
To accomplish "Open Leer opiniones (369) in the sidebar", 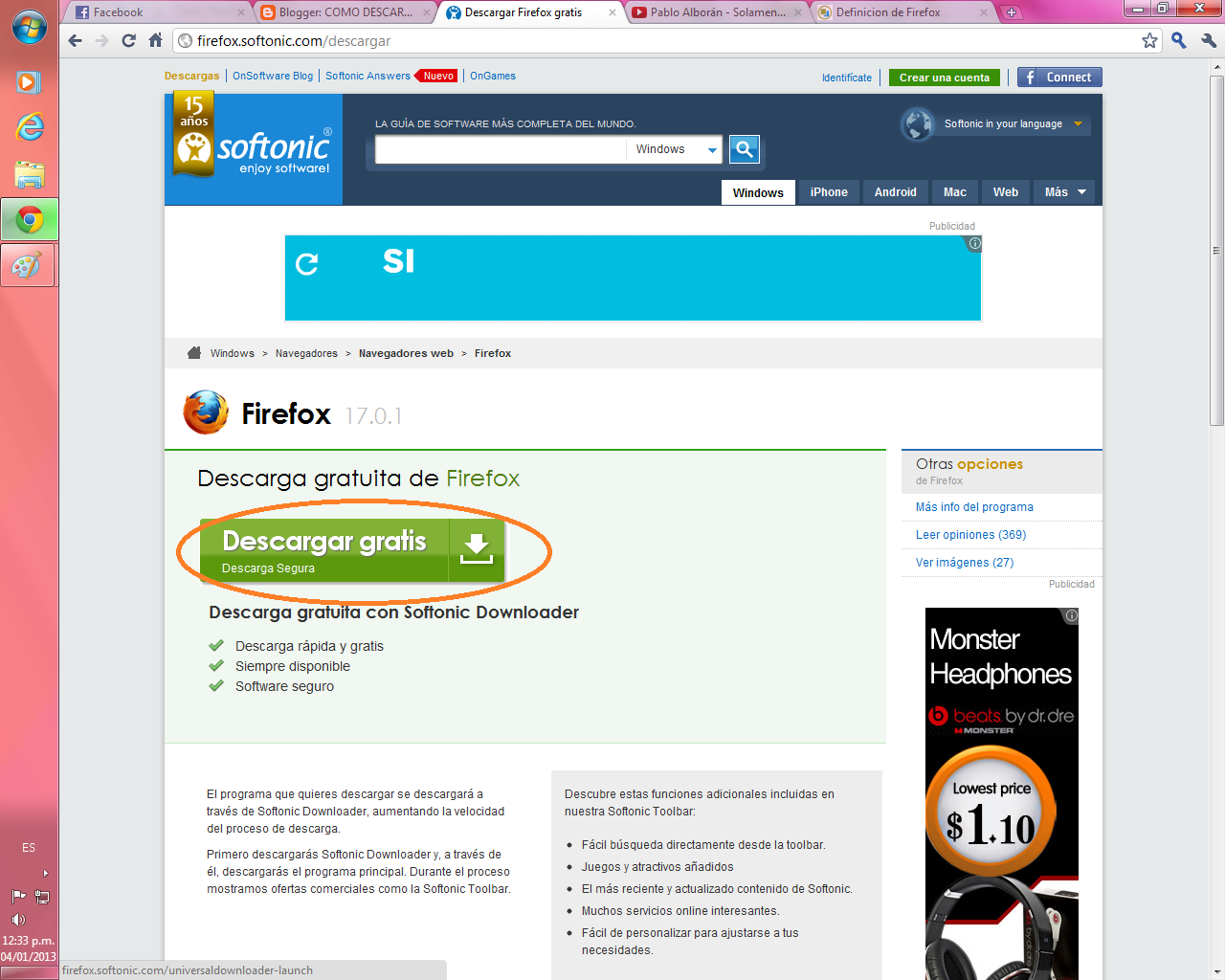I will 972,534.
